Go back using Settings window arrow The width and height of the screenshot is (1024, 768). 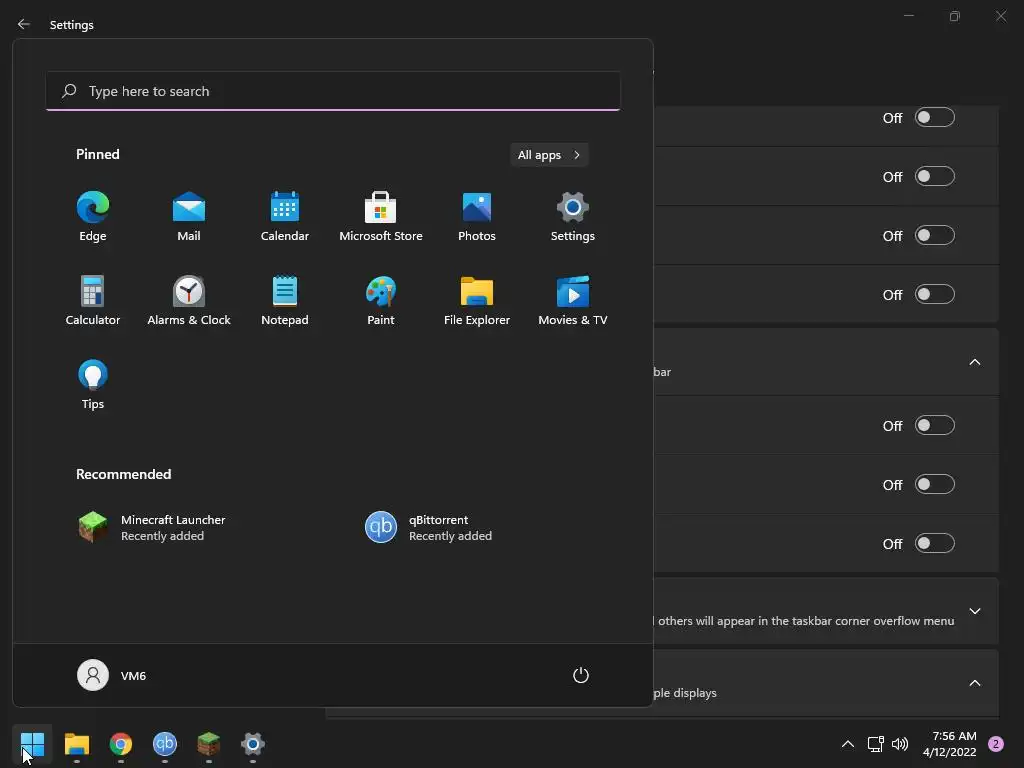coord(24,24)
